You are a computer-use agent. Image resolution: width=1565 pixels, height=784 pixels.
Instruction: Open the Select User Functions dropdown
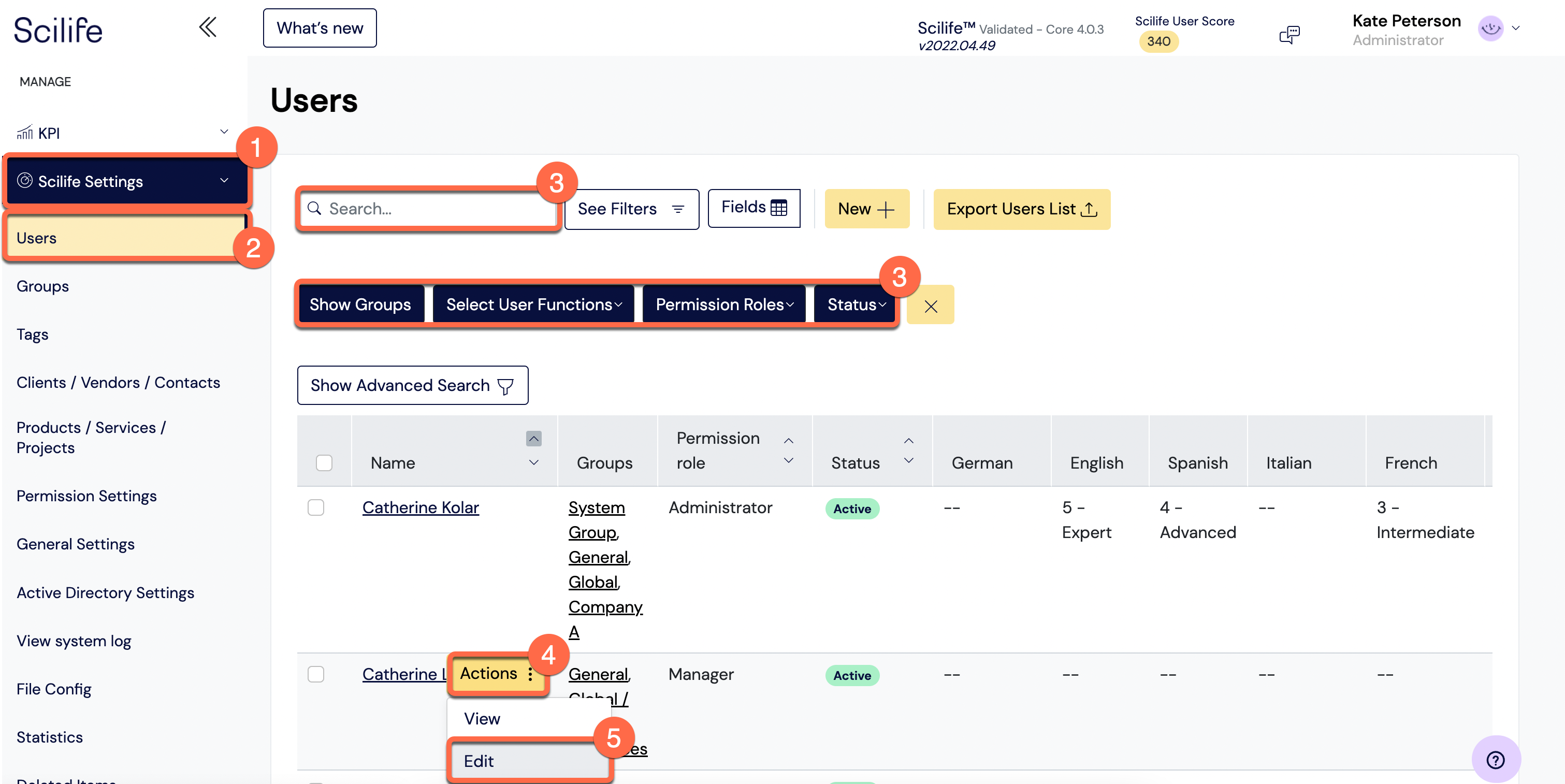tap(533, 304)
